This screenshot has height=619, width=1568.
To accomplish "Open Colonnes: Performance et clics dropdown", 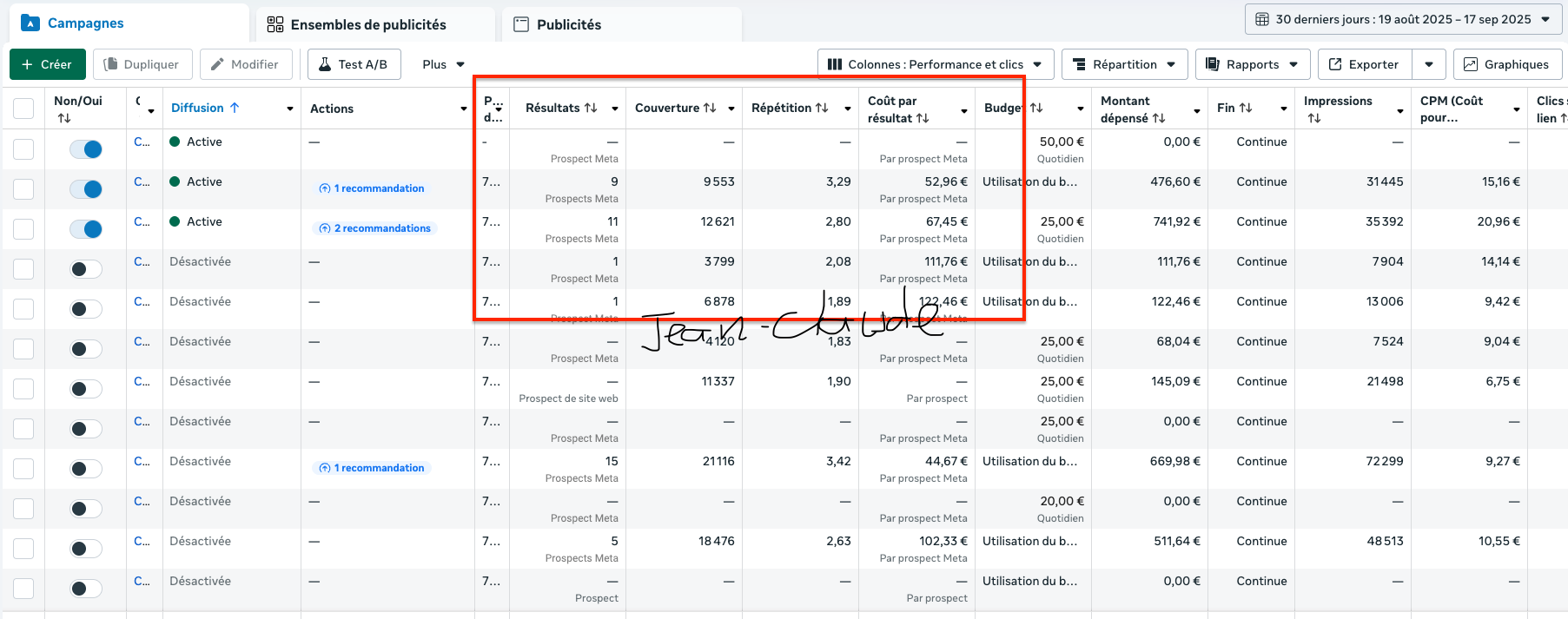I will coord(936,64).
